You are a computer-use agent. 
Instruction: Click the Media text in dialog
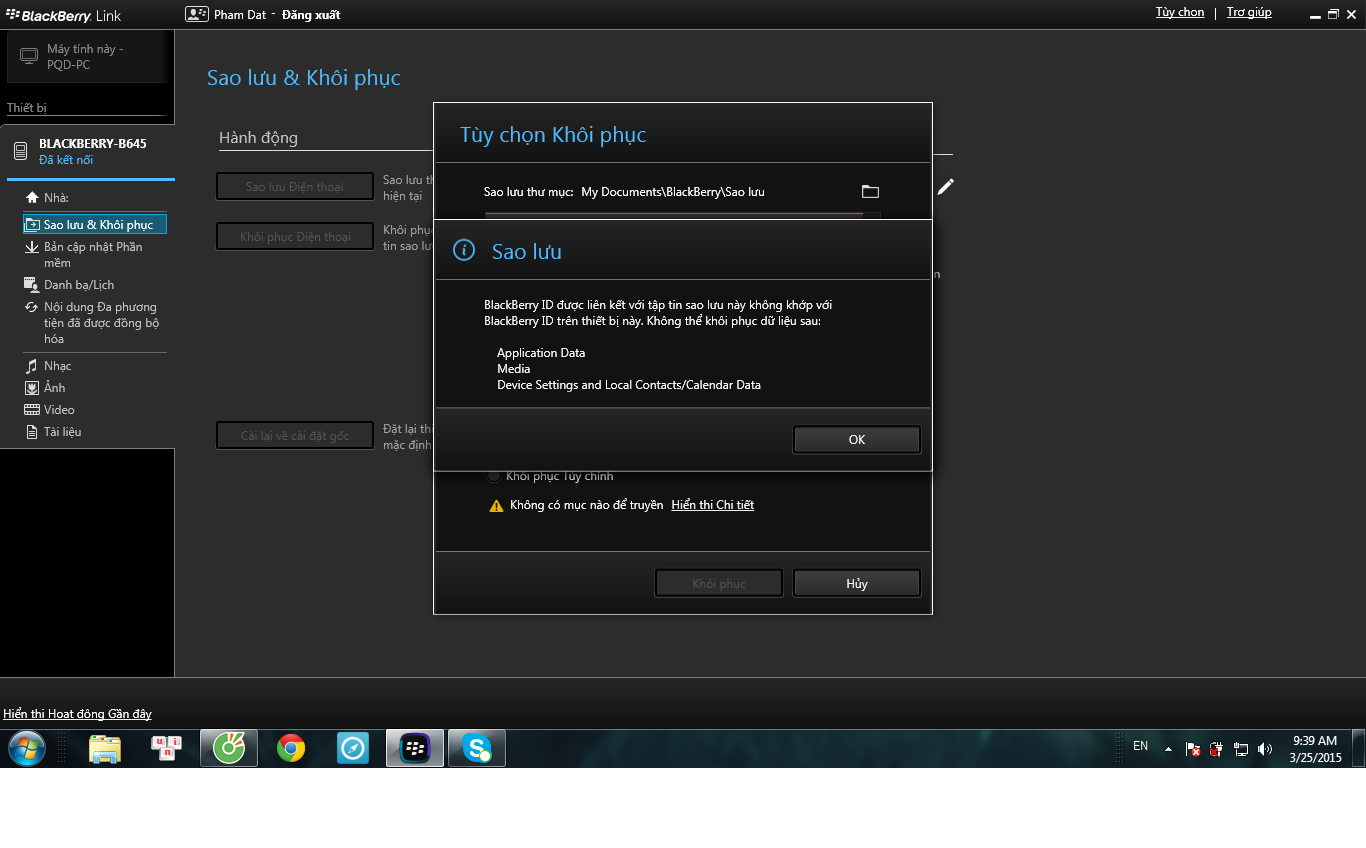click(514, 369)
